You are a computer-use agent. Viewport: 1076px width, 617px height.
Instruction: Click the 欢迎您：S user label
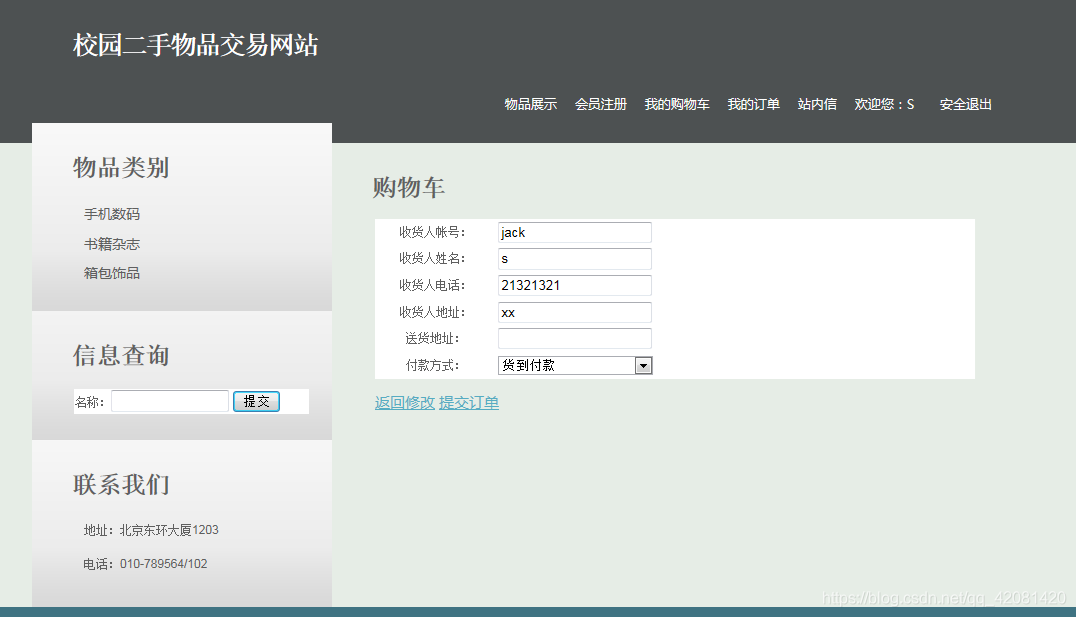coord(884,104)
